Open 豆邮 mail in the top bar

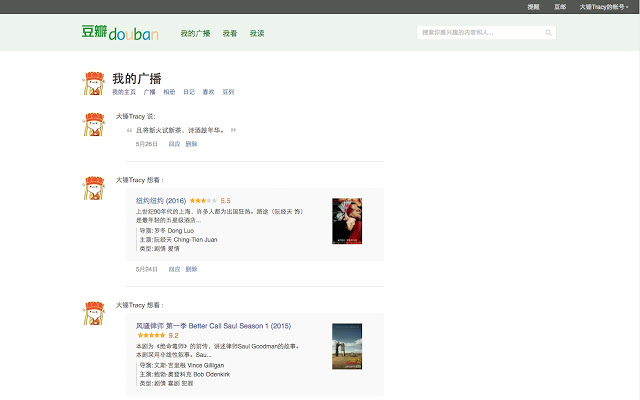pyautogui.click(x=560, y=7)
